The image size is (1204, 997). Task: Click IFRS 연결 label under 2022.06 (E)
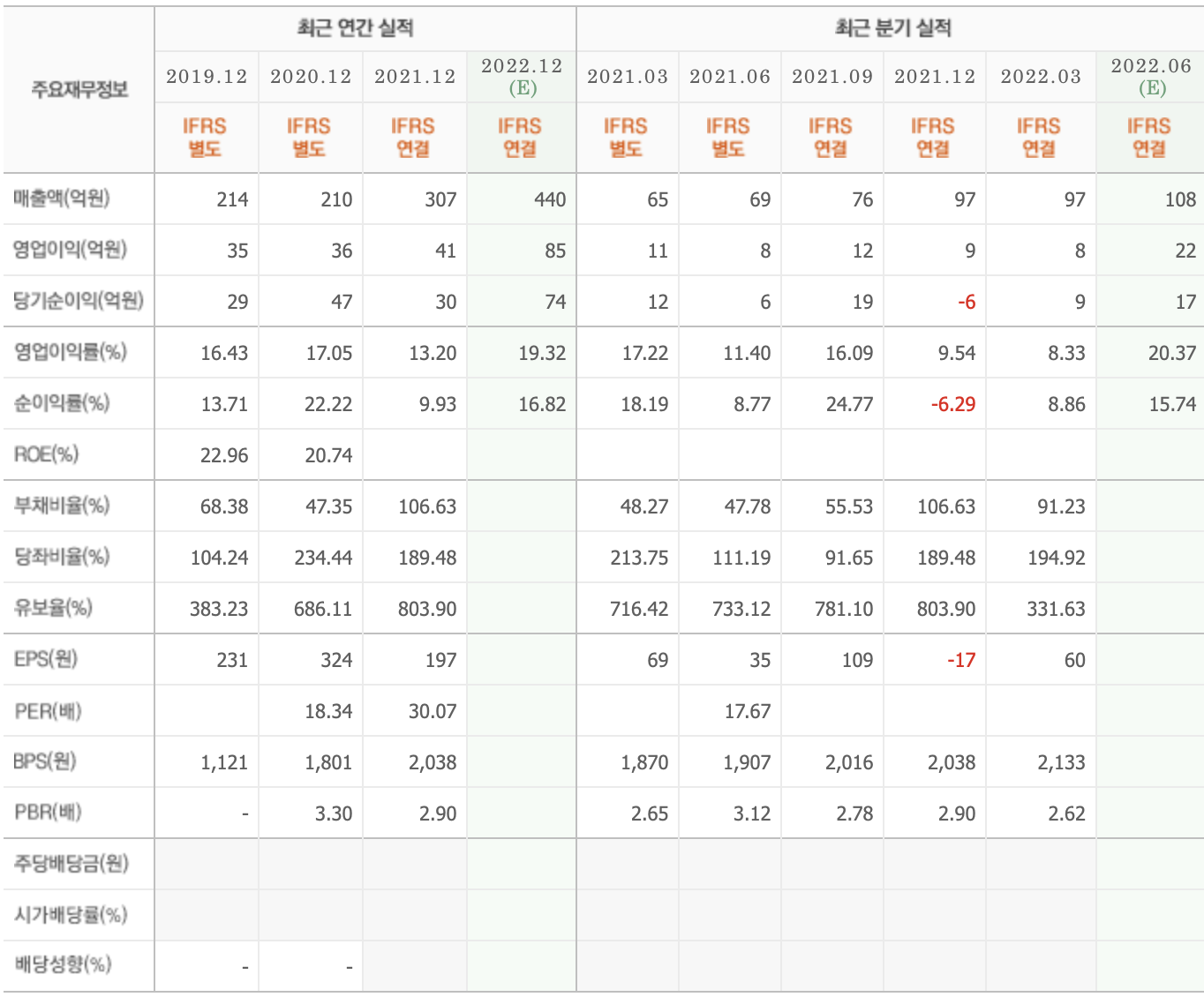[x=1148, y=138]
